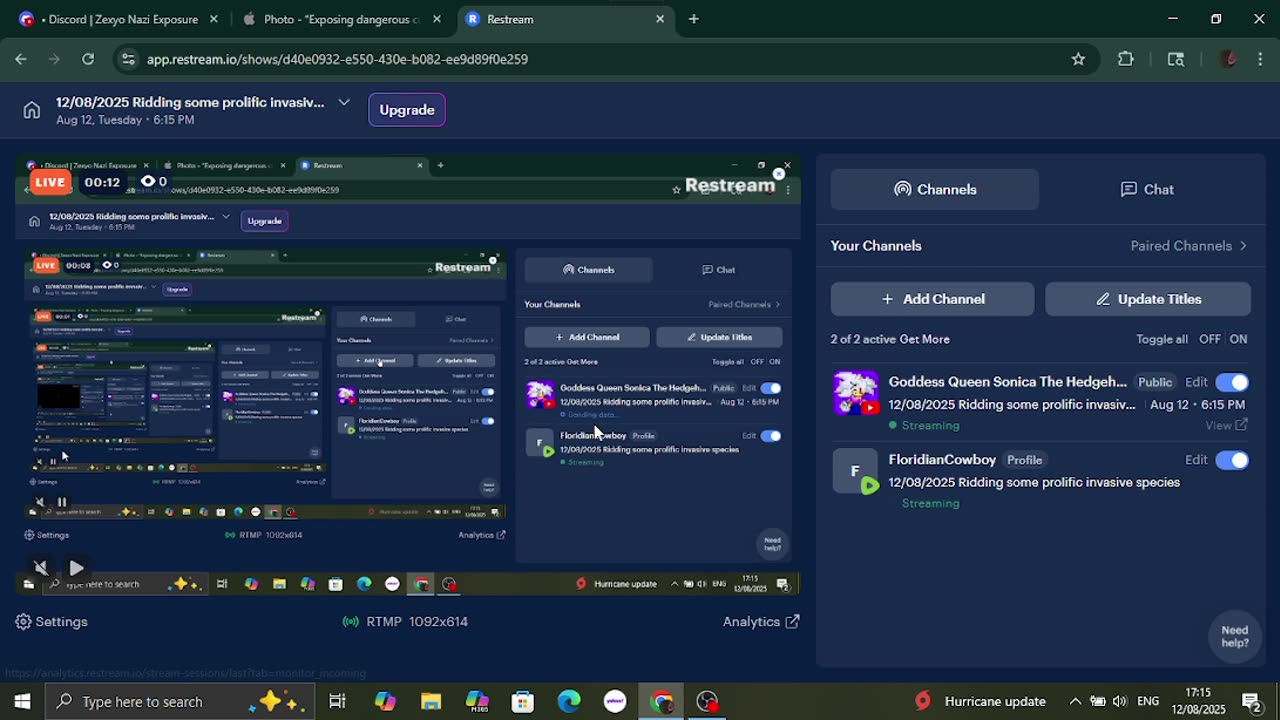This screenshot has width=1280, height=720.
Task: Open the battery status tray icon
Action: pyautogui.click(x=1098, y=701)
